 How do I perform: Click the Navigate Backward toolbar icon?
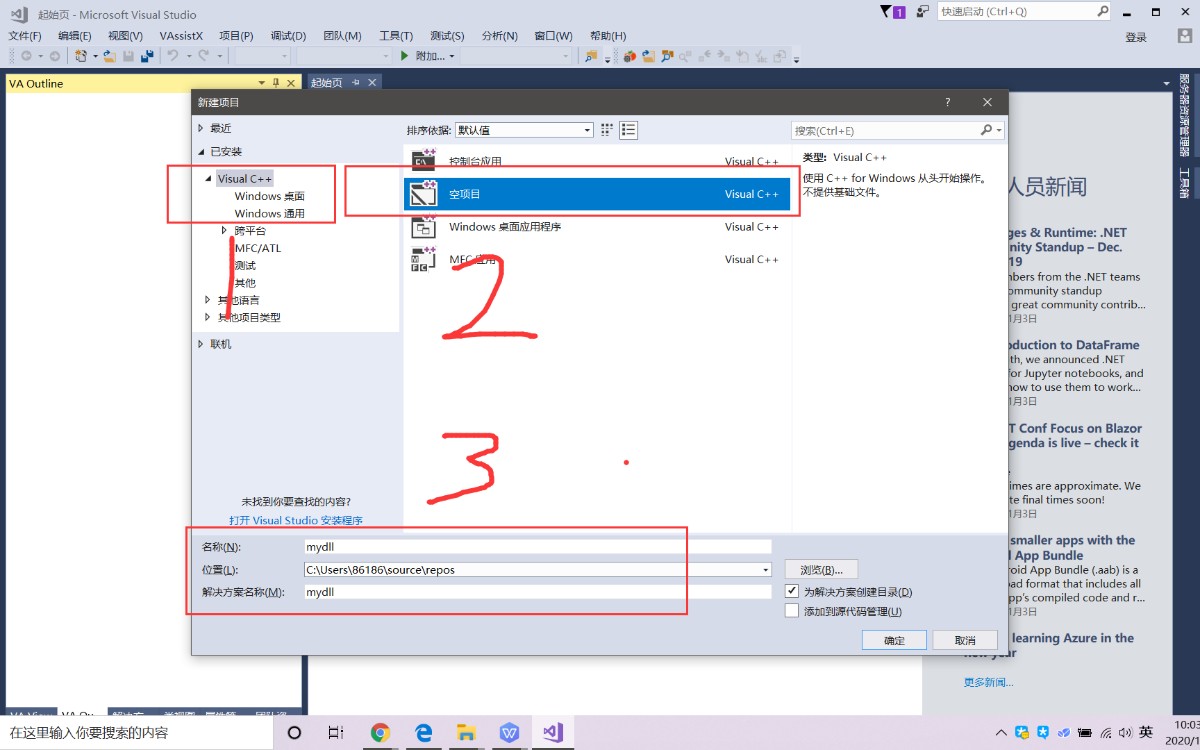click(26, 56)
